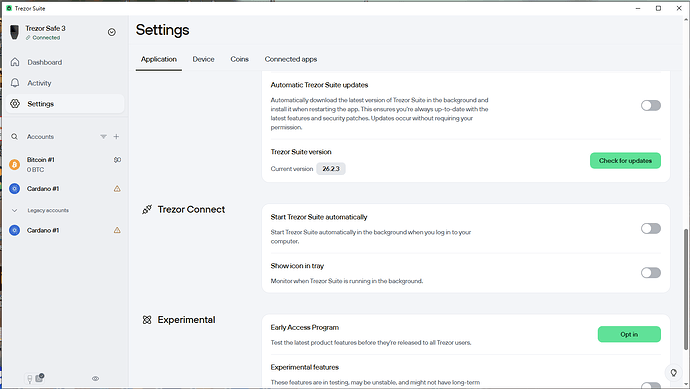Screen dimensions: 690x389
Task: Open the Bitcoin #1 account icon
Action: click(x=15, y=165)
